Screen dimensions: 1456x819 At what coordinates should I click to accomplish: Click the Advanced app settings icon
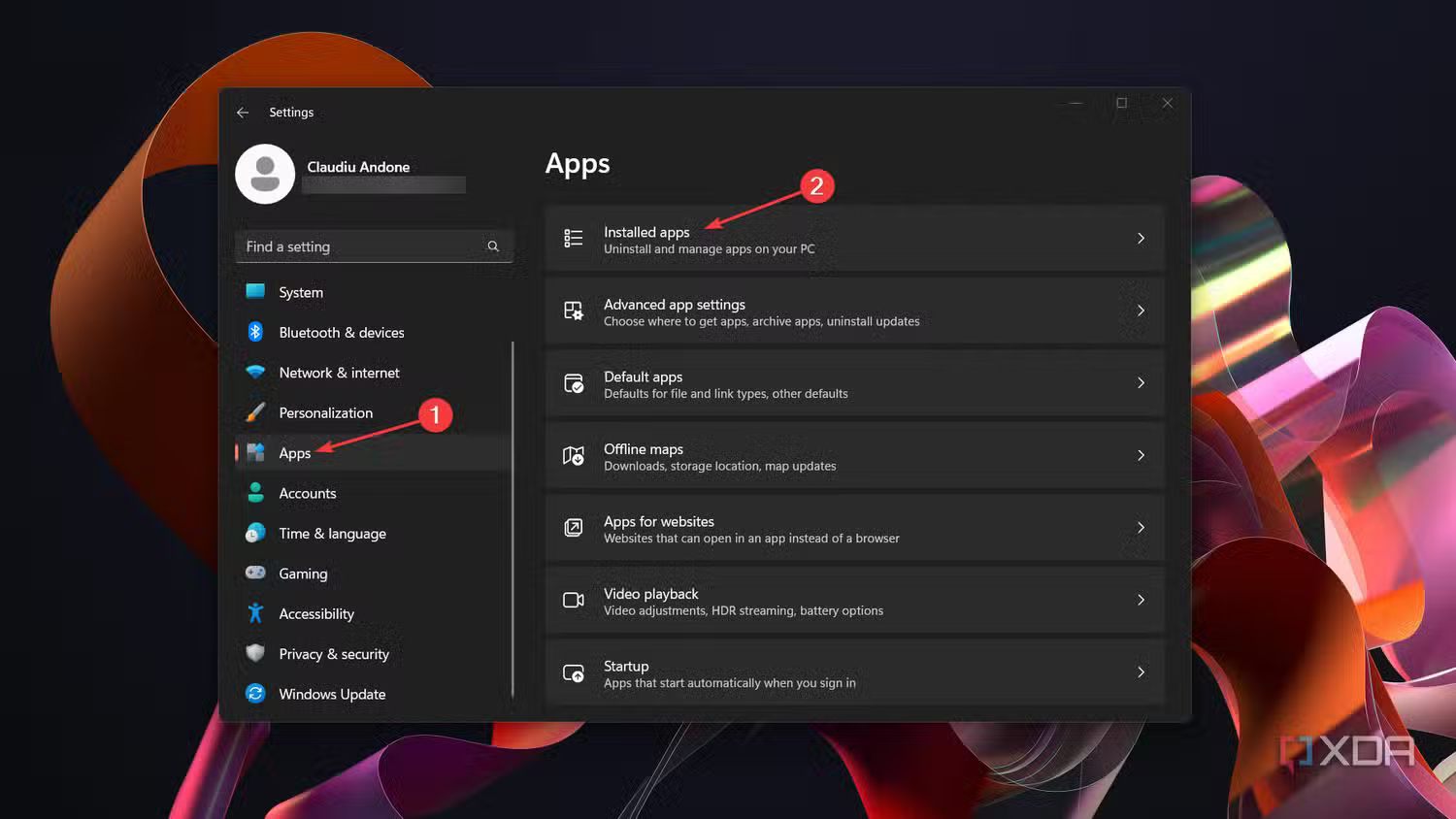click(x=574, y=311)
